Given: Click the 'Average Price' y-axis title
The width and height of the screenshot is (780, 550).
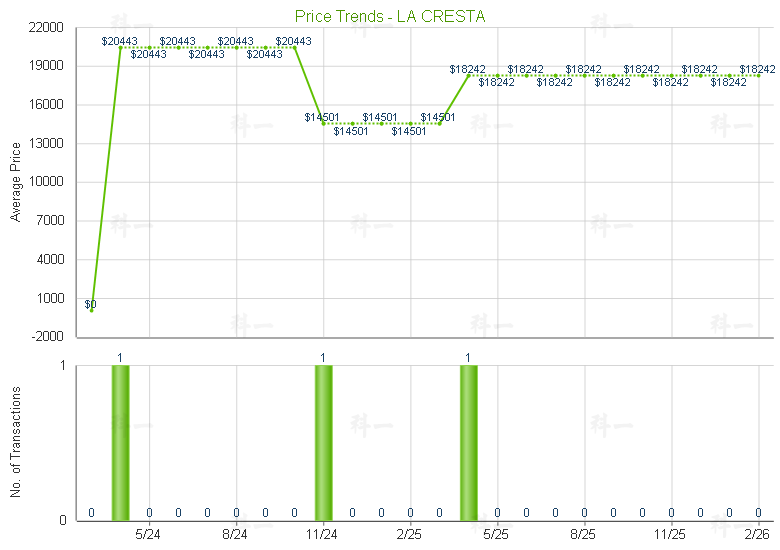Looking at the screenshot, I should coord(15,182).
